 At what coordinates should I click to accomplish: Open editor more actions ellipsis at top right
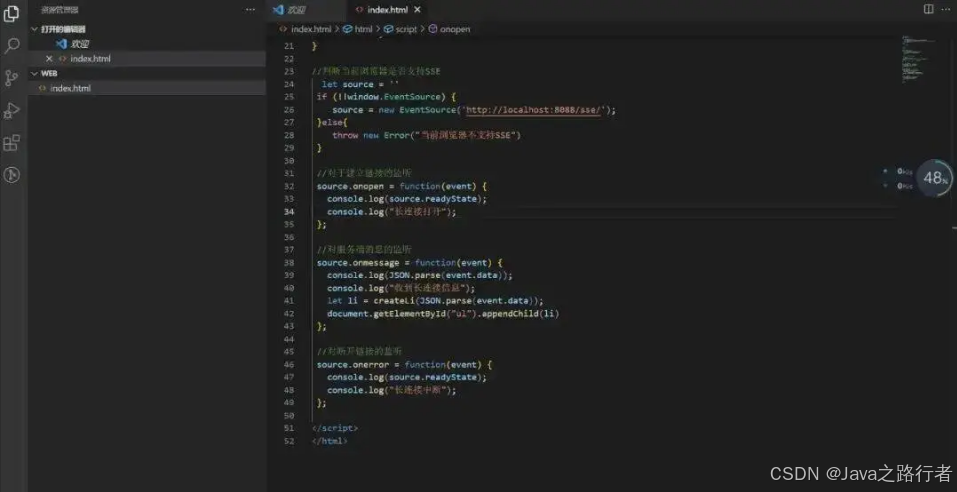[x=947, y=9]
